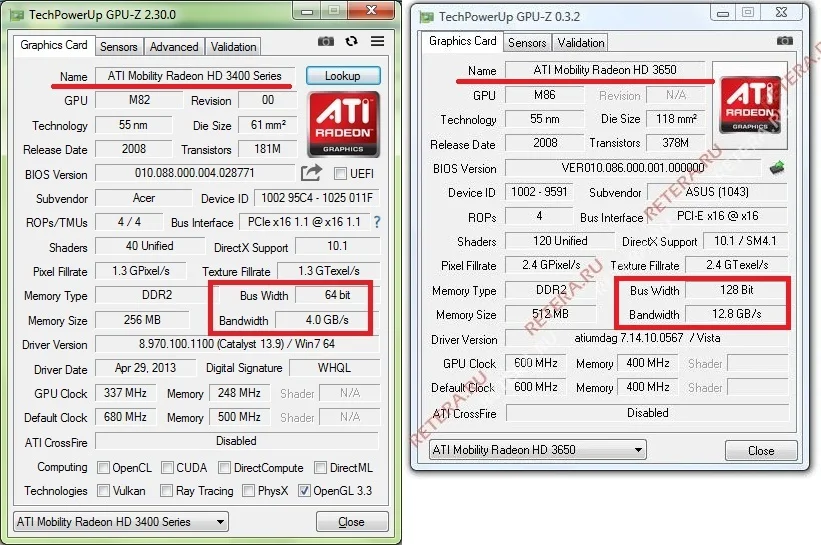Switch to Validation tab in GPU-Z 0.3.2
Image resolution: width=821 pixels, height=545 pixels.
(581, 43)
